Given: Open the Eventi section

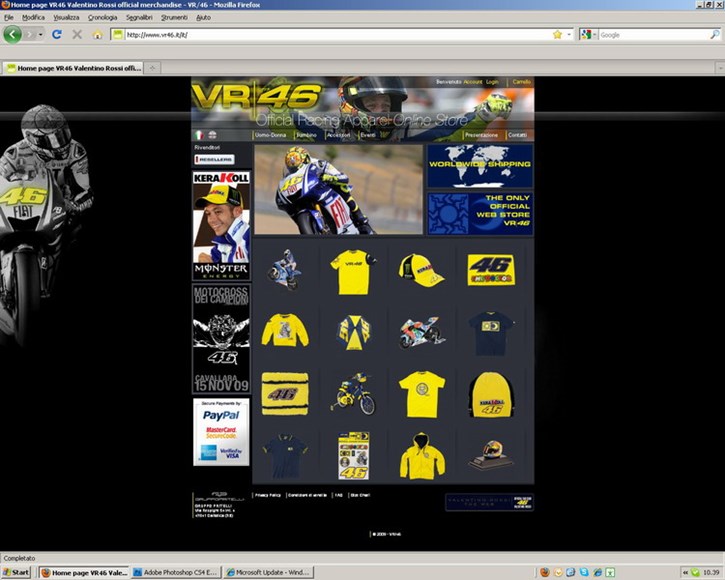Looking at the screenshot, I should tap(368, 135).
